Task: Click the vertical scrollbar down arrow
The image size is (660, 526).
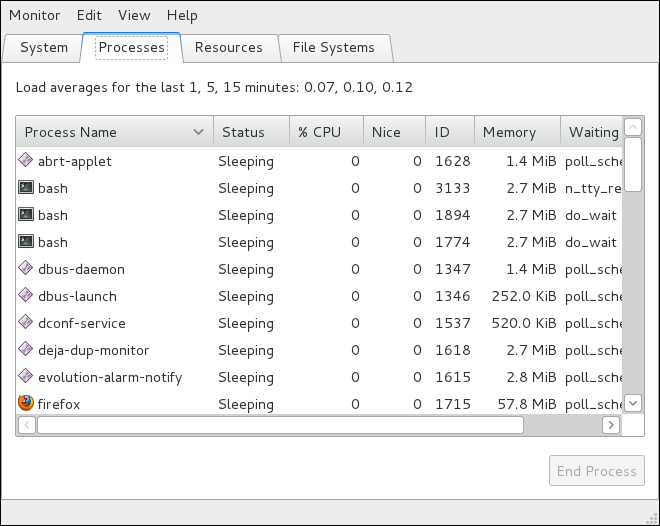Action: click(633, 403)
